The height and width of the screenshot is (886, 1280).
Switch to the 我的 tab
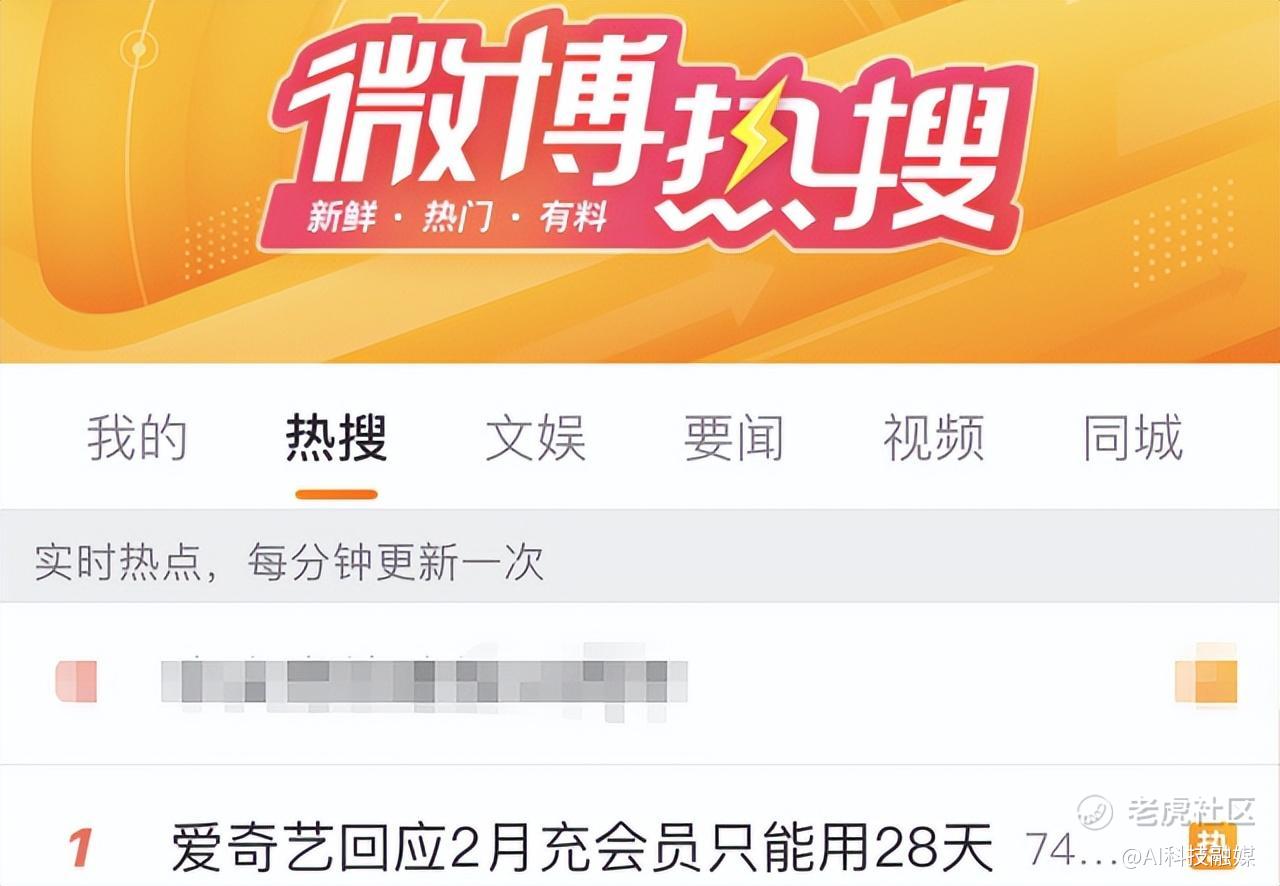pyautogui.click(x=137, y=438)
